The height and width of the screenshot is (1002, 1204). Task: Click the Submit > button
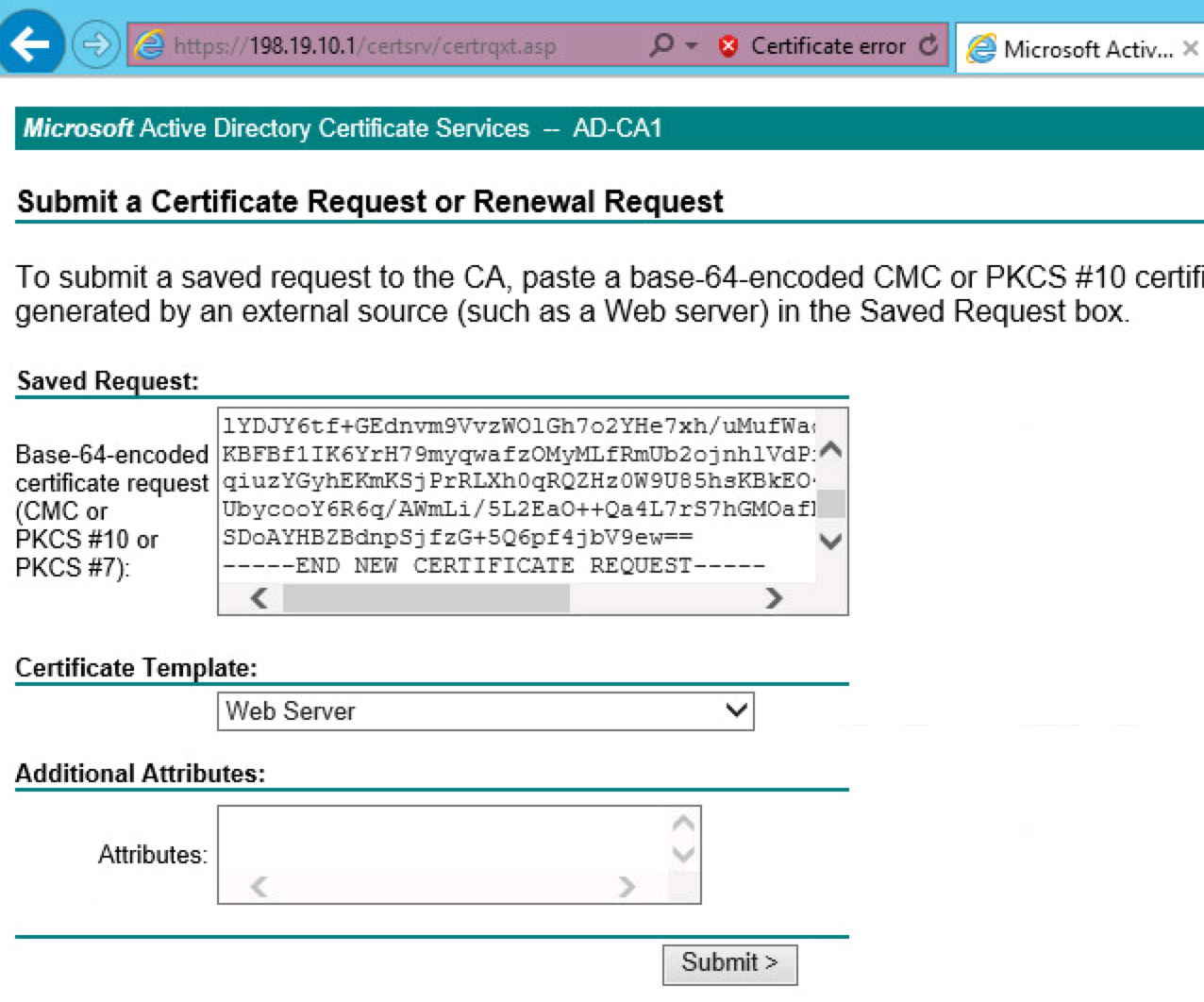click(x=729, y=963)
